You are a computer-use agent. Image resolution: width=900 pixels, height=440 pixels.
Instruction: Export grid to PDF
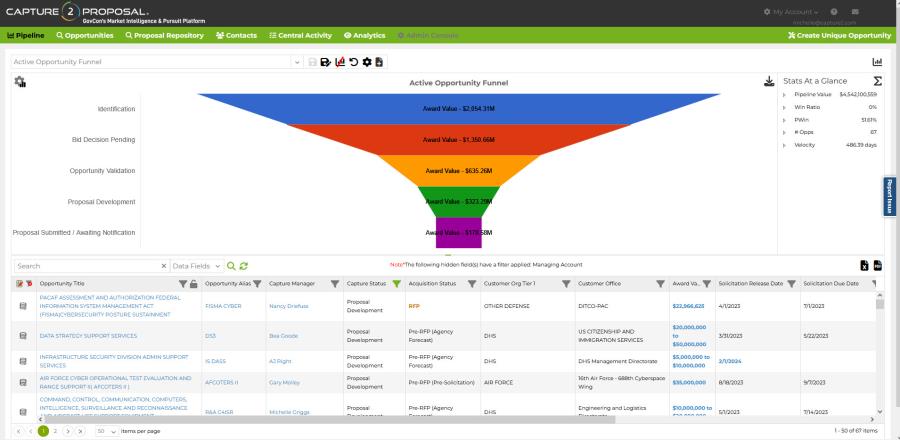(878, 265)
